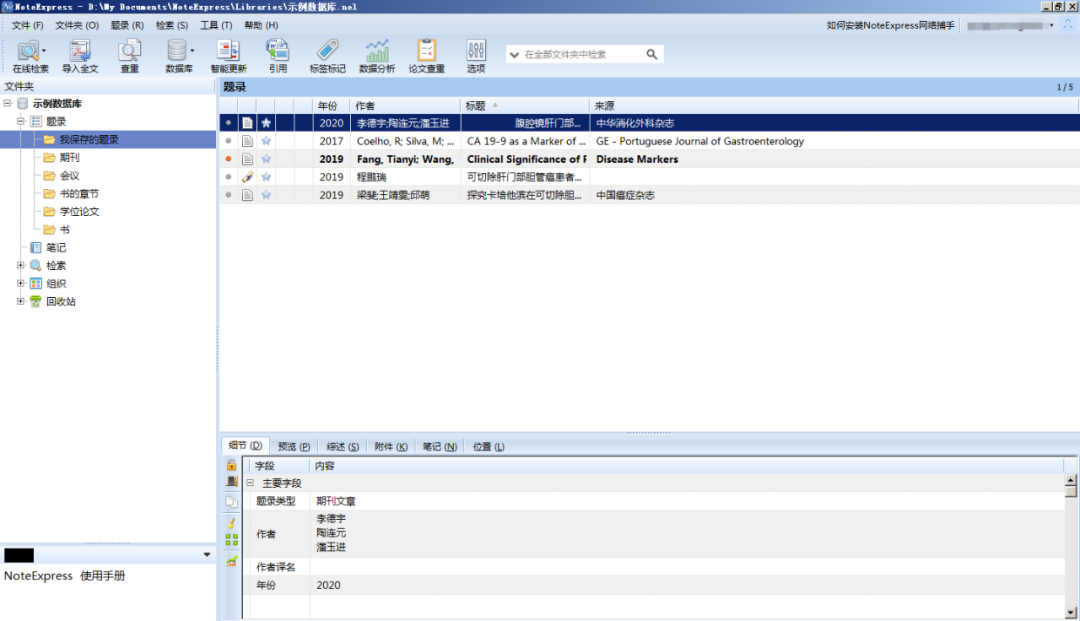Screen dimensions: 1080x621
Task: Click the book icon below the lock
Action: tap(231, 482)
